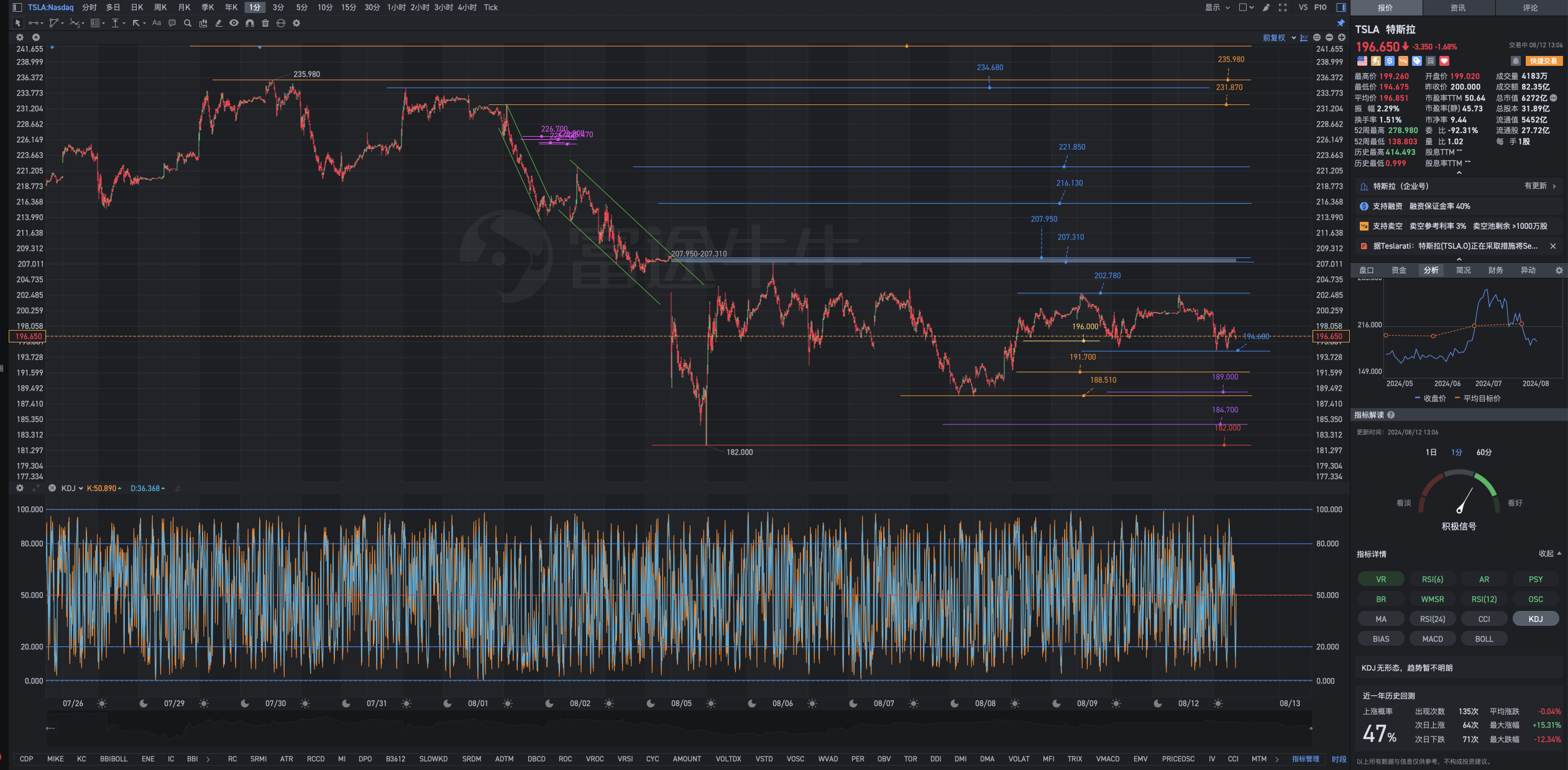Click the 快捷交易 quick trade button
The width and height of the screenshot is (1568, 770).
point(1544,61)
